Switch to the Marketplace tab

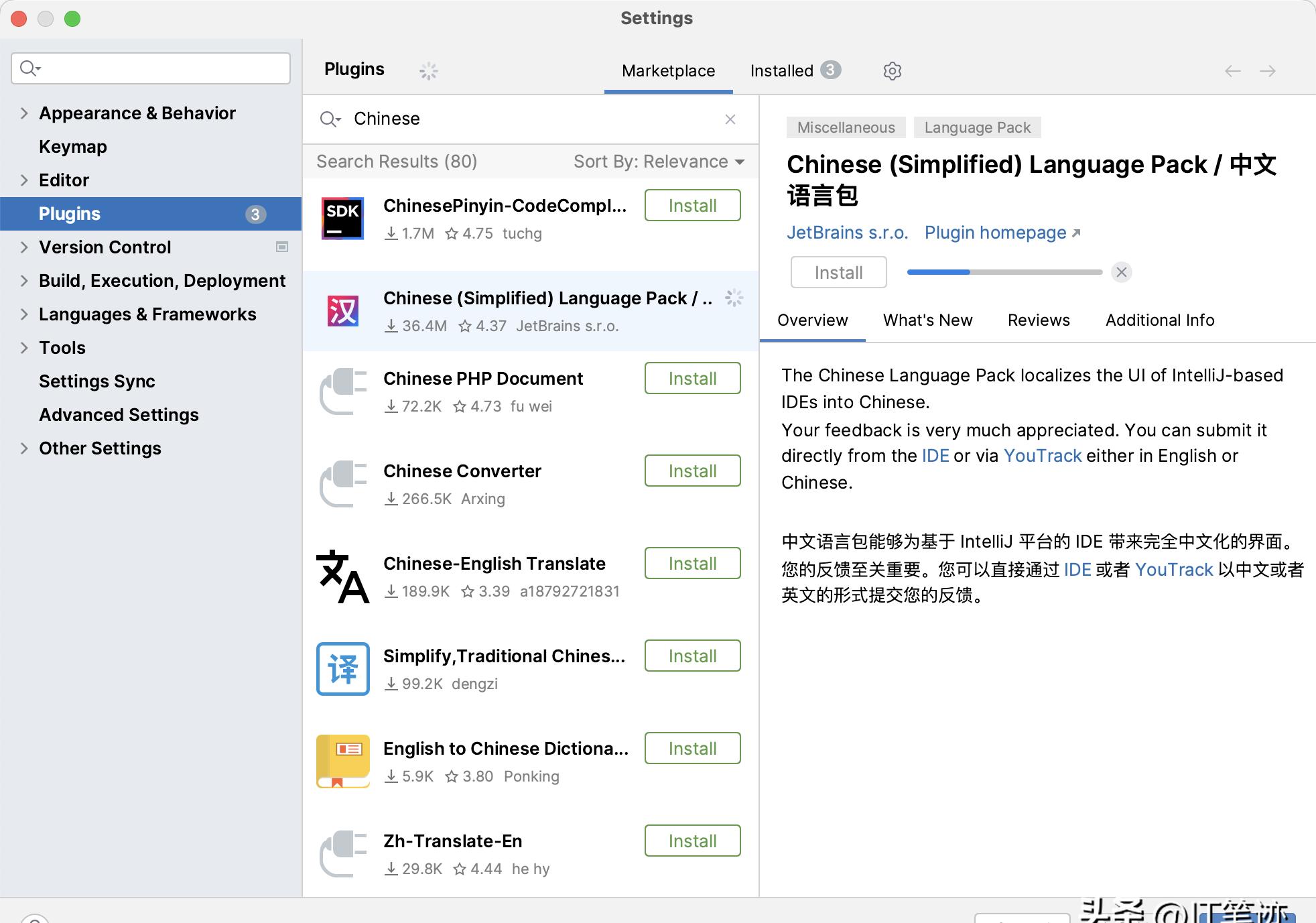668,71
